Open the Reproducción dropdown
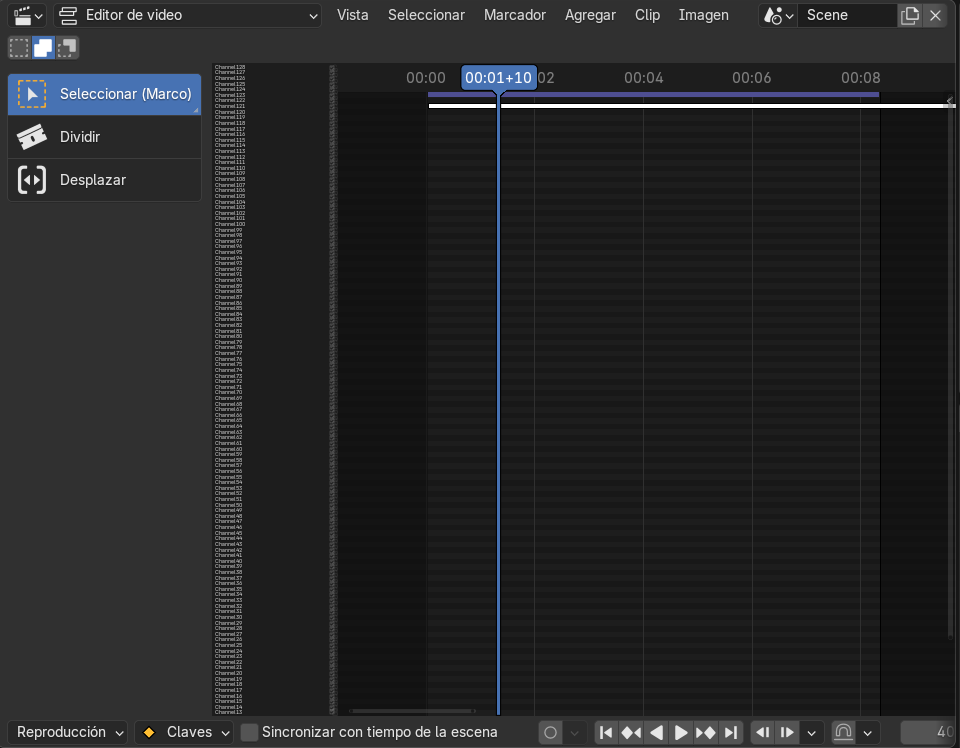The width and height of the screenshot is (960, 748). point(66,732)
